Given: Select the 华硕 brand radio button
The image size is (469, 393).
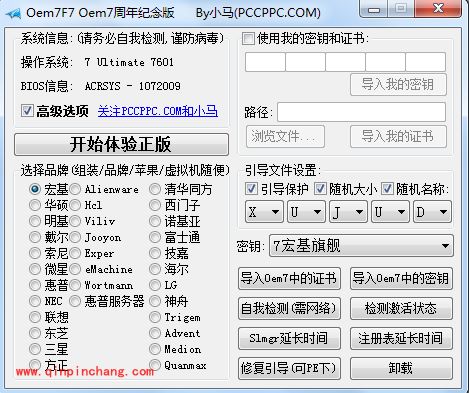Looking at the screenshot, I should (35, 205).
